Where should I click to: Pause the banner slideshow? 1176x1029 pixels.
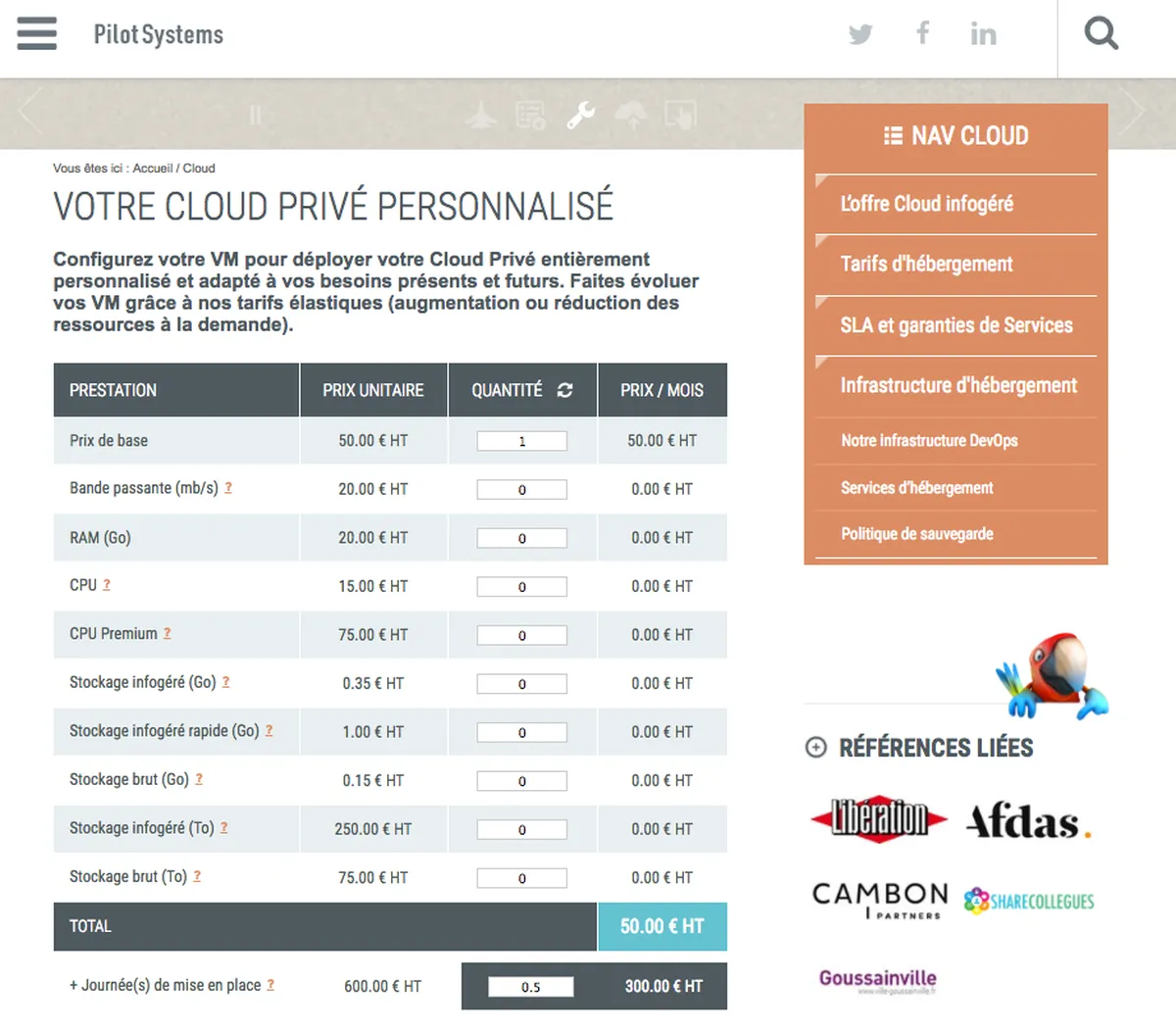pyautogui.click(x=255, y=116)
